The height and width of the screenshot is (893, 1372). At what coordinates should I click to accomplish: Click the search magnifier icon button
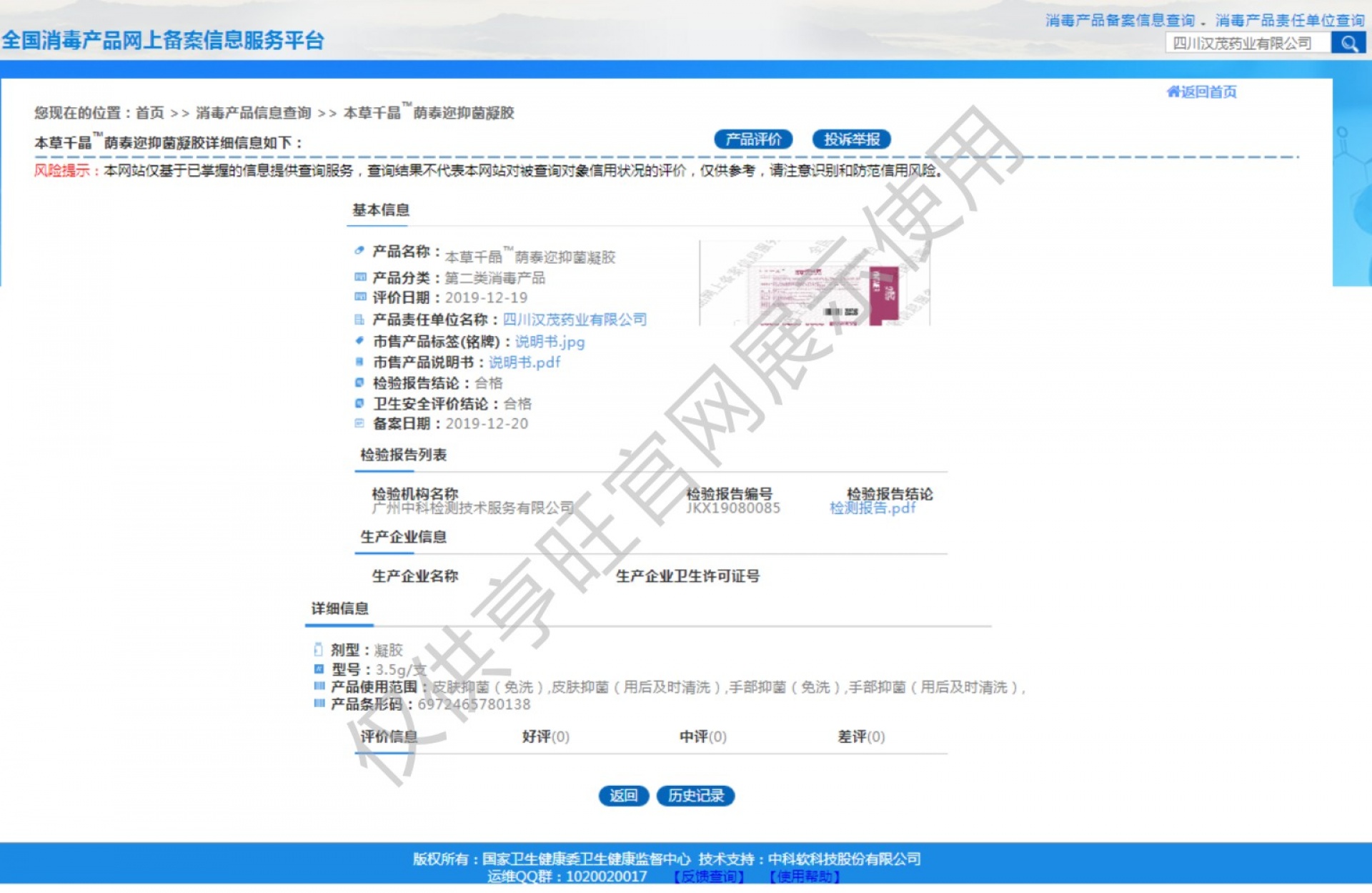pyautogui.click(x=1348, y=44)
